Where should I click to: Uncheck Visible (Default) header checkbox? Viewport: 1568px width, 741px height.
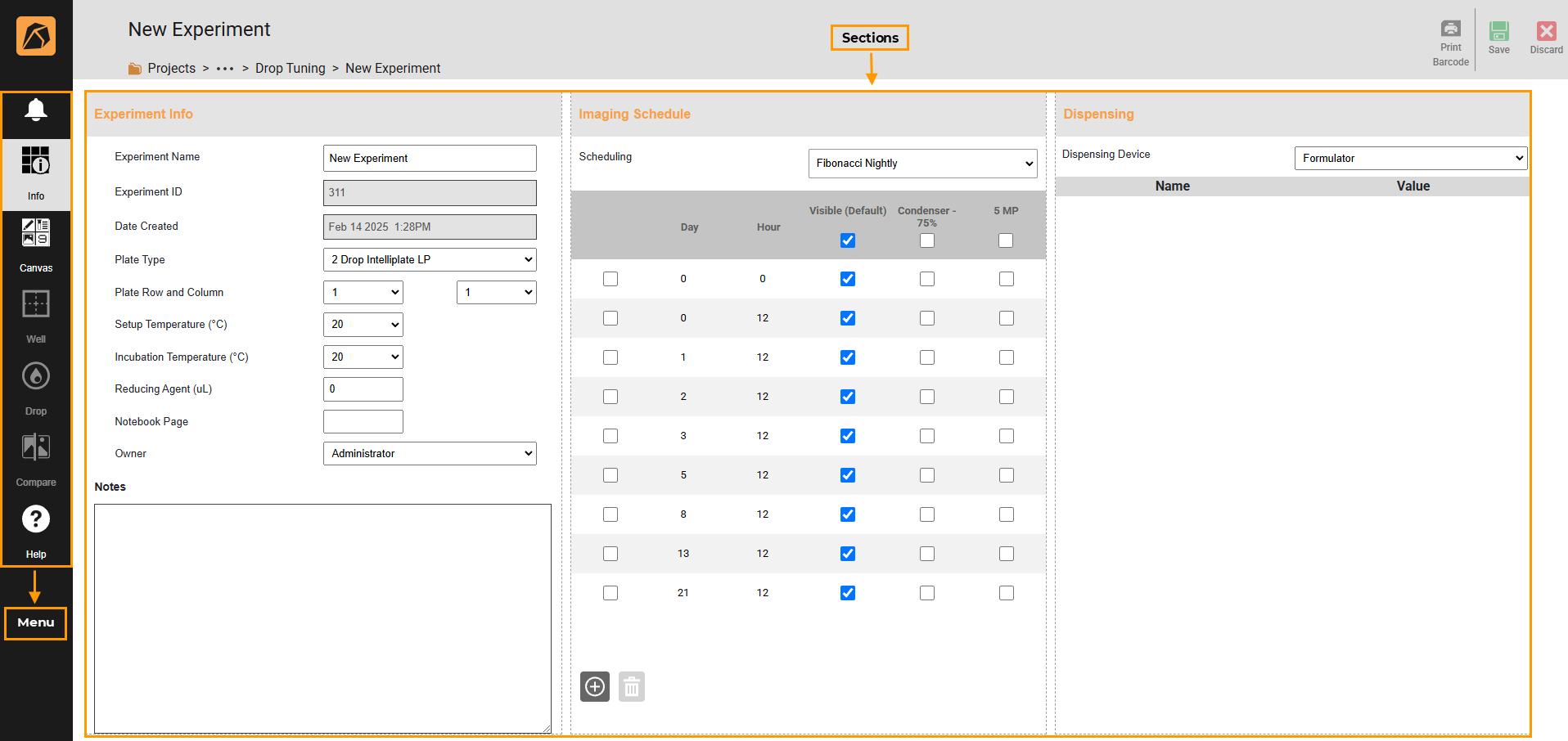click(x=848, y=240)
